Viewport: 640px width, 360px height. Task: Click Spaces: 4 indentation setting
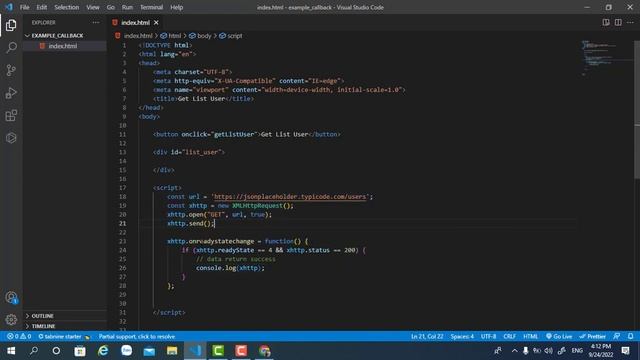[462, 336]
